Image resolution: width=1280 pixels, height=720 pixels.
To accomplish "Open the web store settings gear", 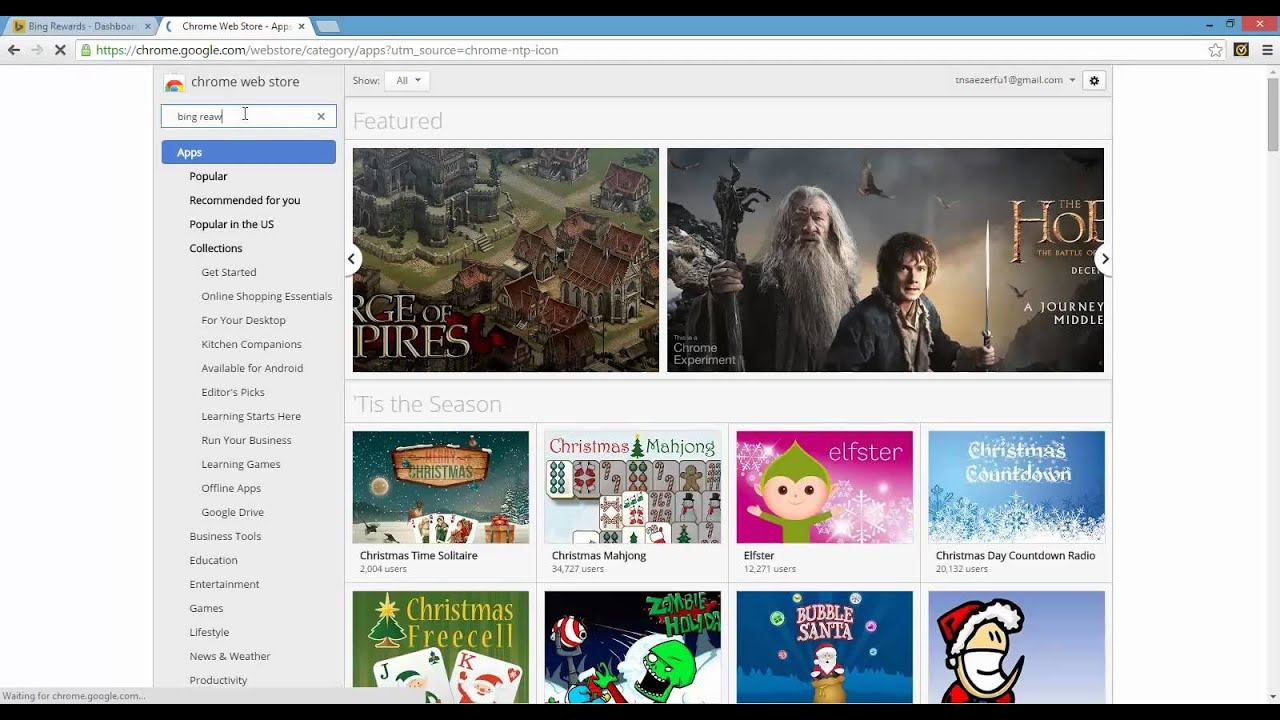I will pyautogui.click(x=1094, y=80).
